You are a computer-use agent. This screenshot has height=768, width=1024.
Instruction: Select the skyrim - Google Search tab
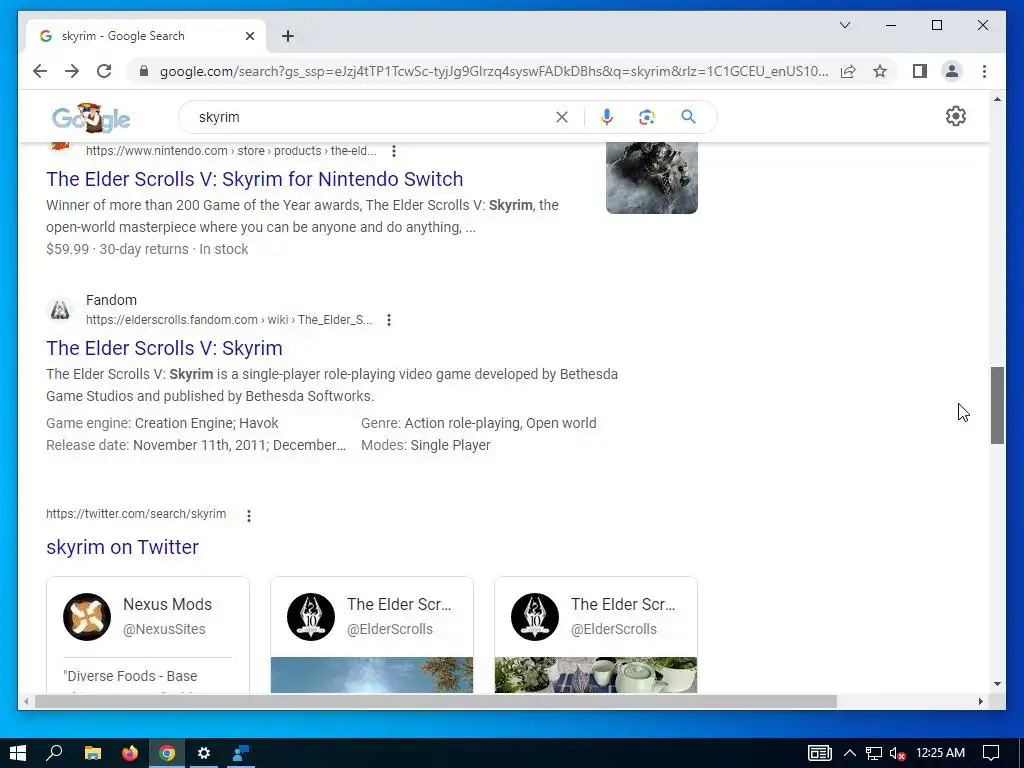coord(146,36)
